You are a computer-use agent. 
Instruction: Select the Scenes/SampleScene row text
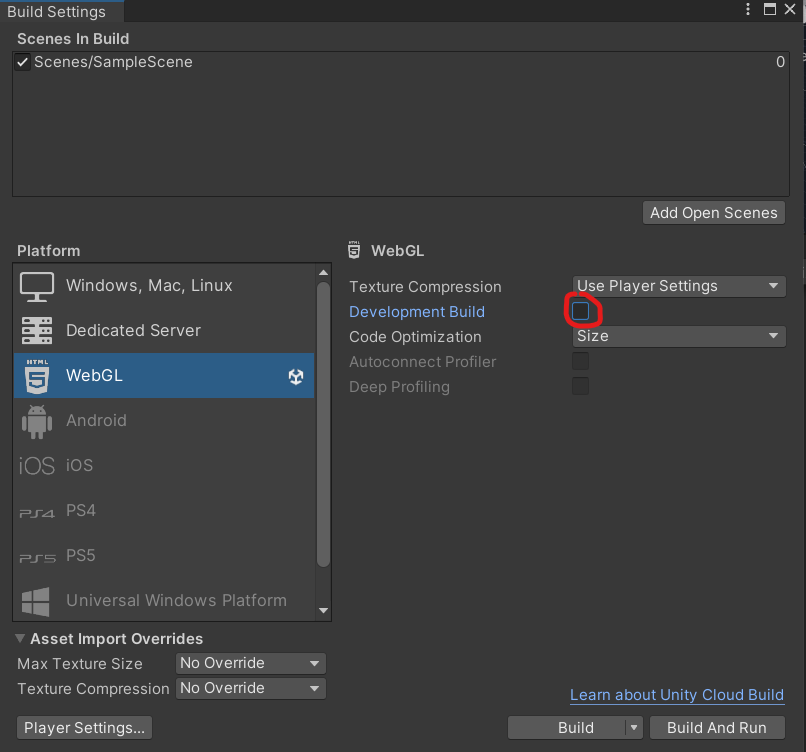point(113,62)
